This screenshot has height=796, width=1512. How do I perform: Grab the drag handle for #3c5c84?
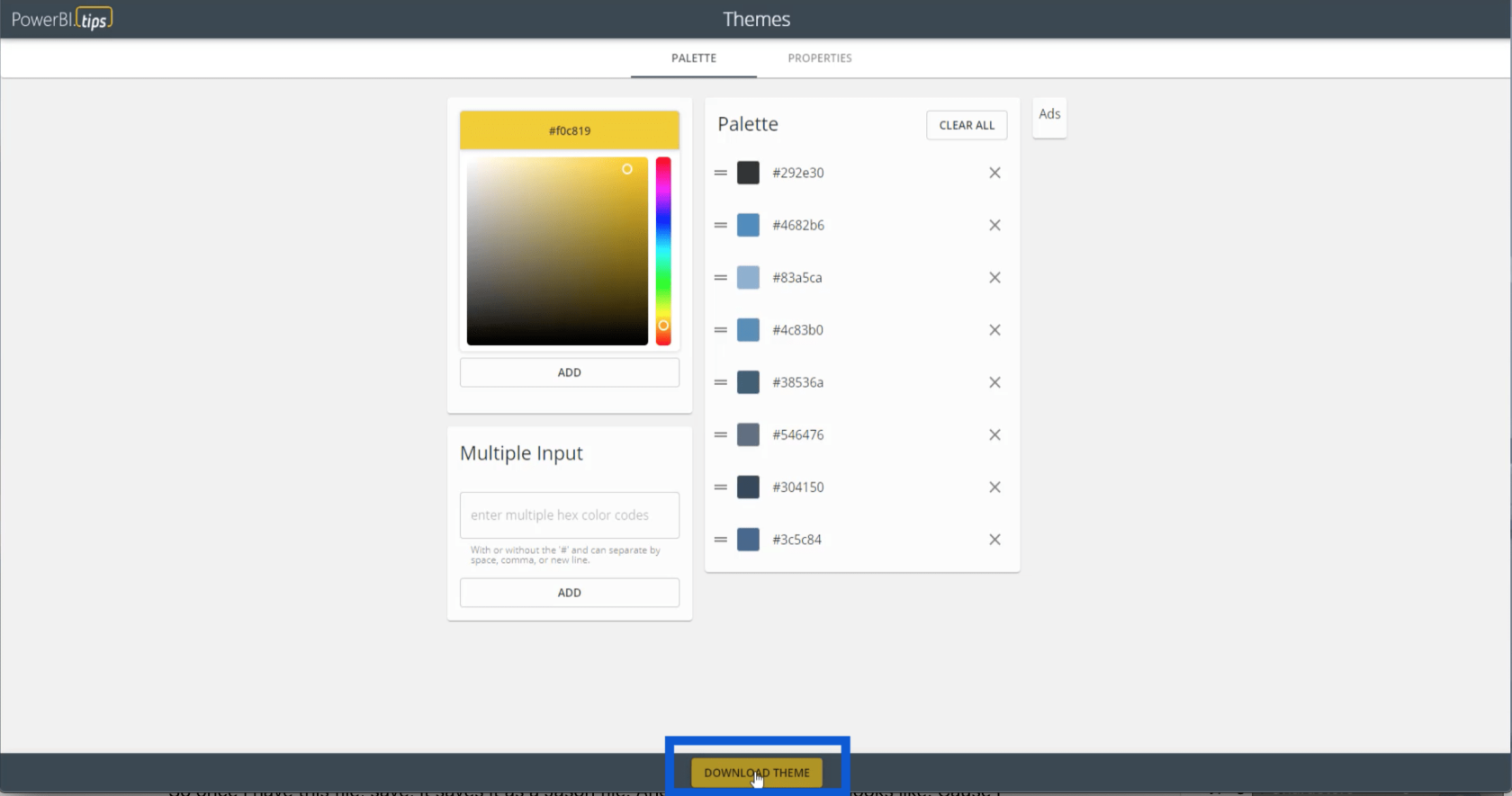pos(721,540)
